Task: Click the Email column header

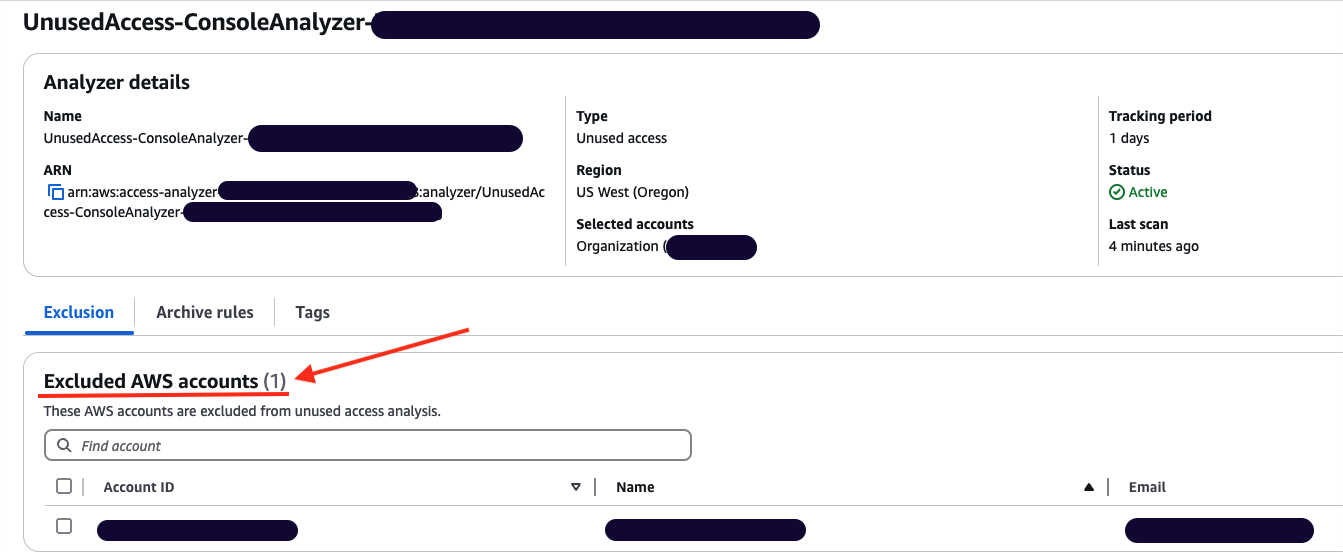Action: click(x=1147, y=487)
